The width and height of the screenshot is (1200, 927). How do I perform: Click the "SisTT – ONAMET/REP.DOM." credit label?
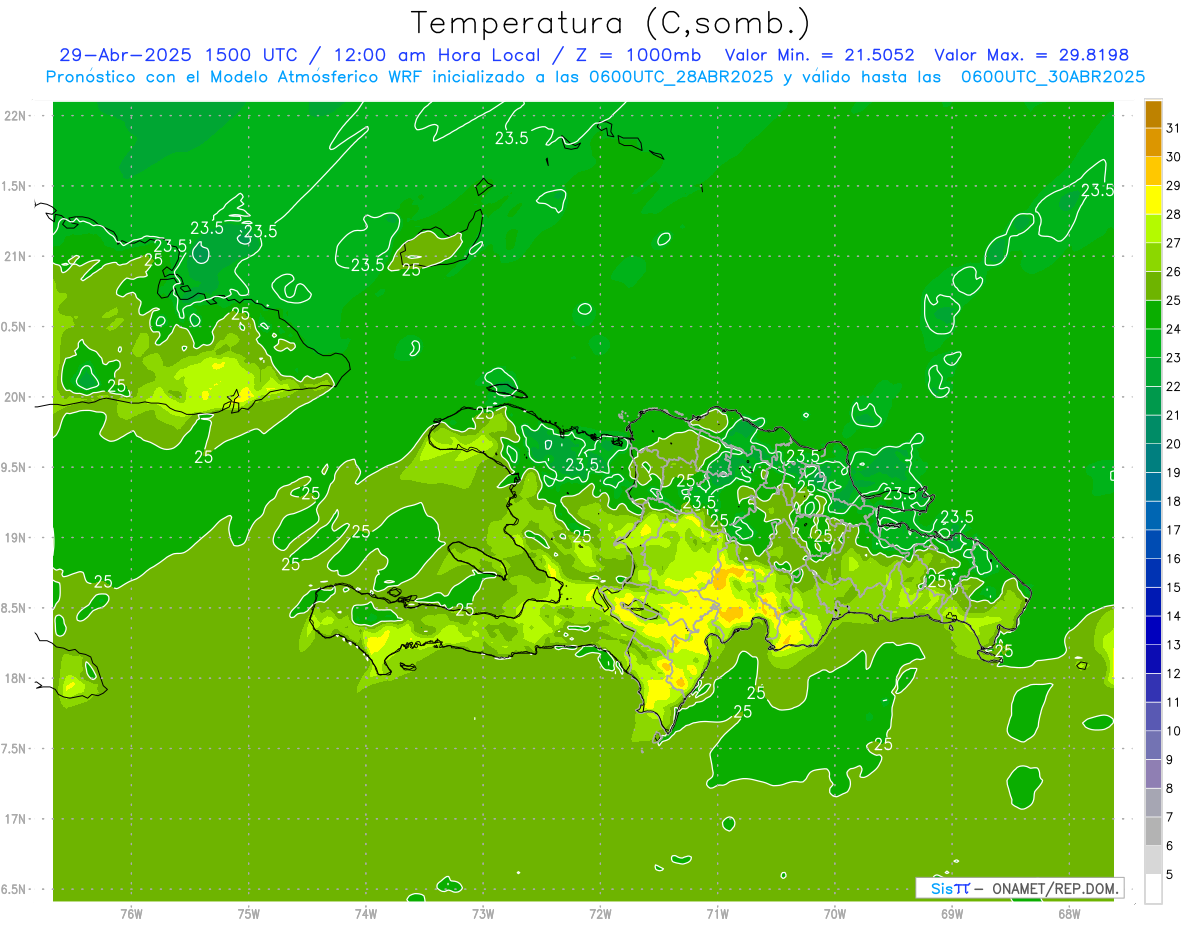pyautogui.click(x=1019, y=888)
